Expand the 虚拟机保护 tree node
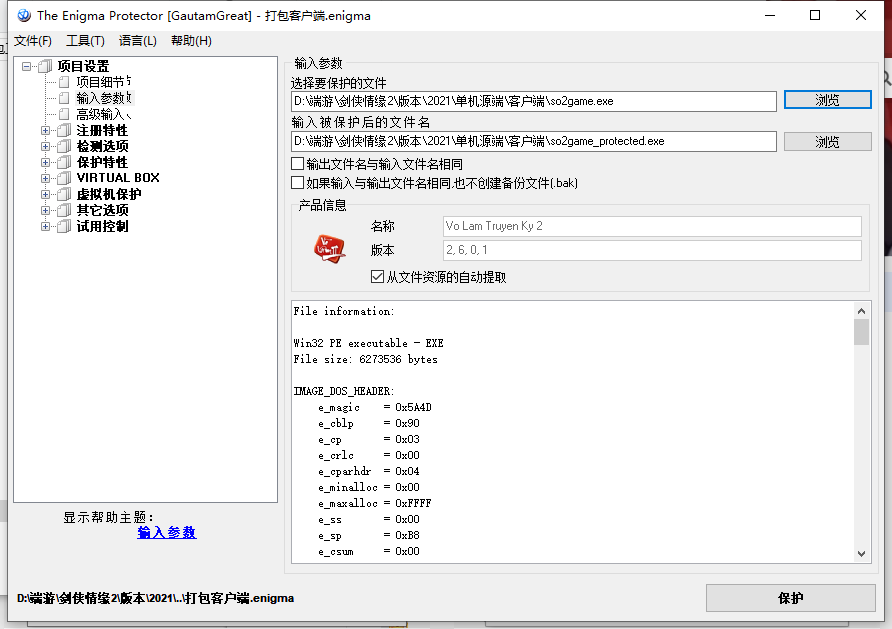Screen dimensions: 892x629 (x=46, y=194)
